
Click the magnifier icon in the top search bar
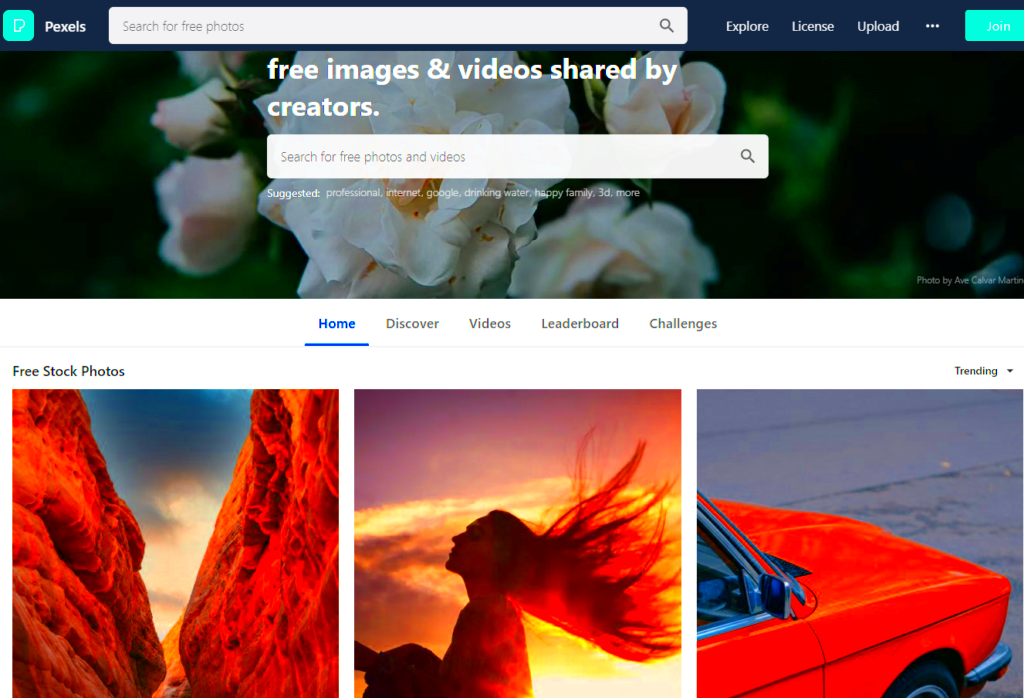[666, 25]
